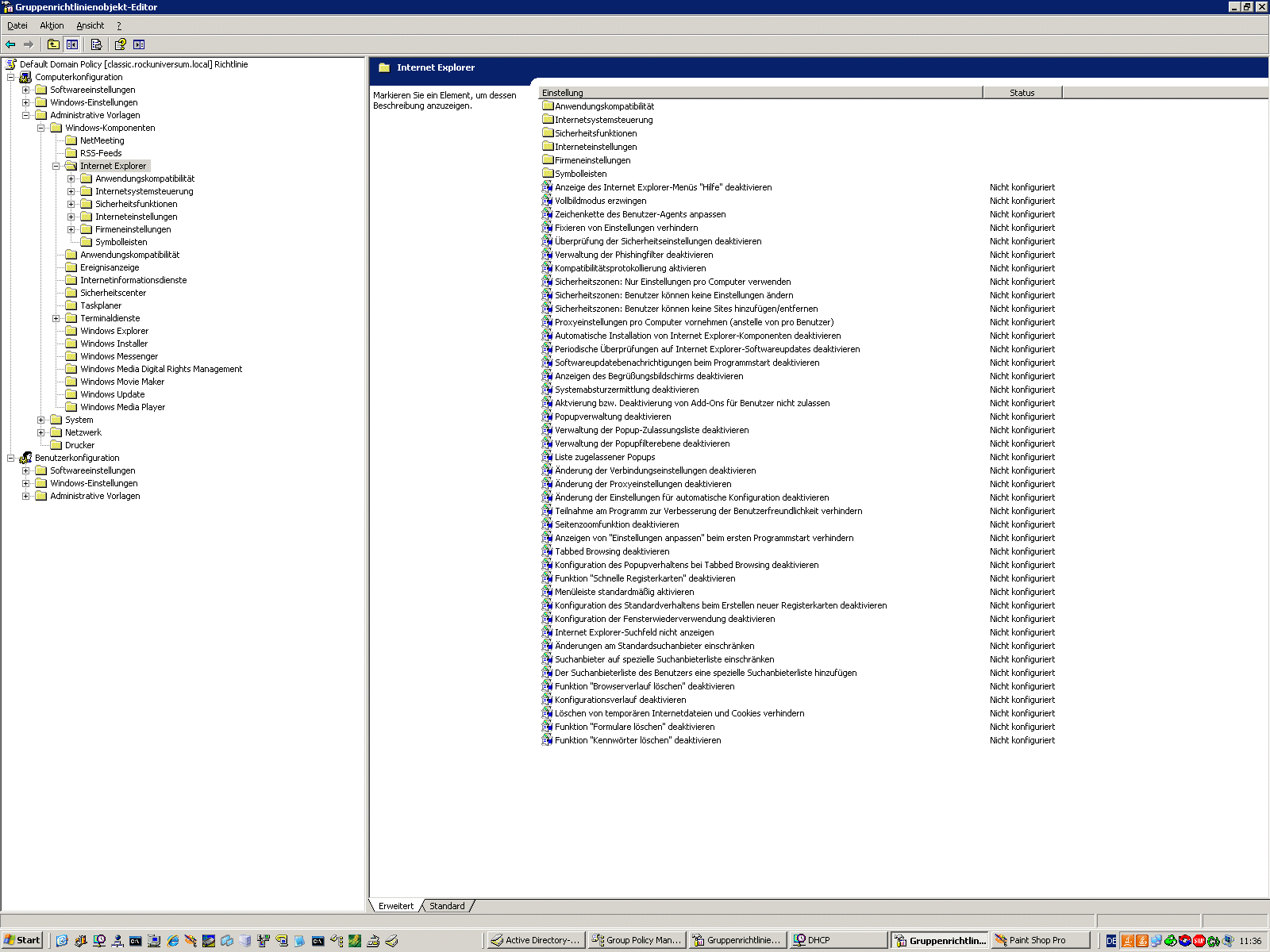1270x952 pixels.
Task: Select Default Domain Policy root node
Action: click(x=133, y=64)
